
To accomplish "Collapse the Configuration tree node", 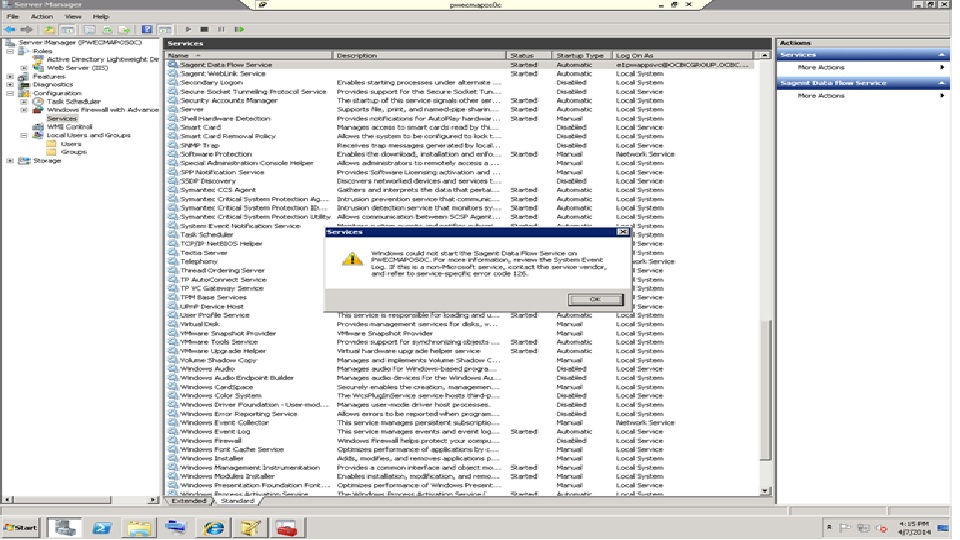I will coord(10,93).
